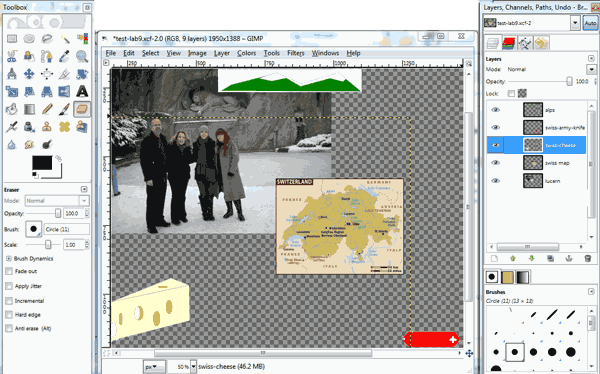600x374 pixels.
Task: Select the Crop tool
Action: pyautogui.click(x=64, y=73)
